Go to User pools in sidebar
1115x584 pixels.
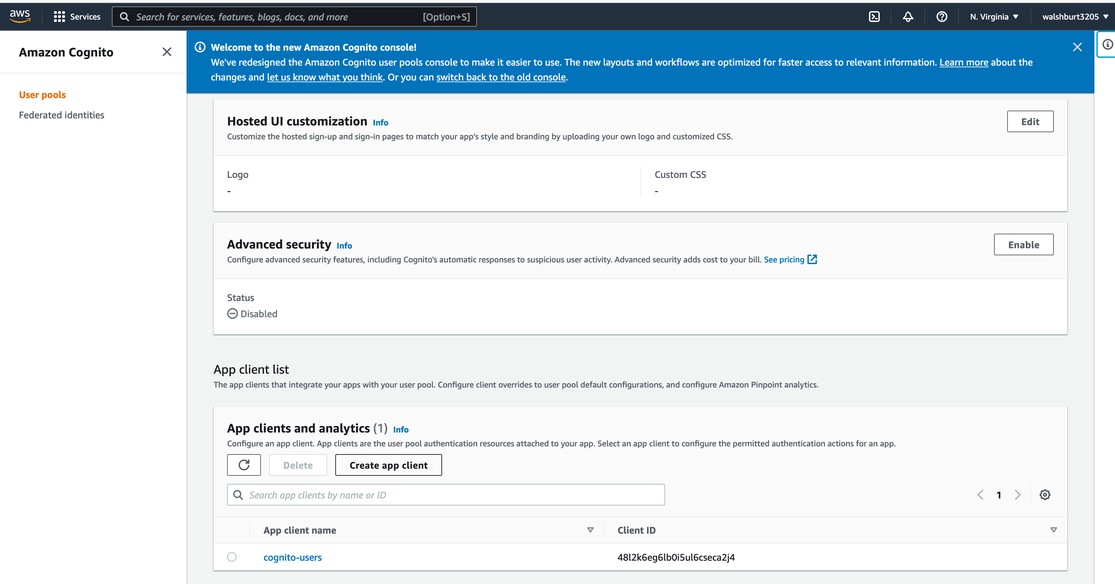click(42, 95)
